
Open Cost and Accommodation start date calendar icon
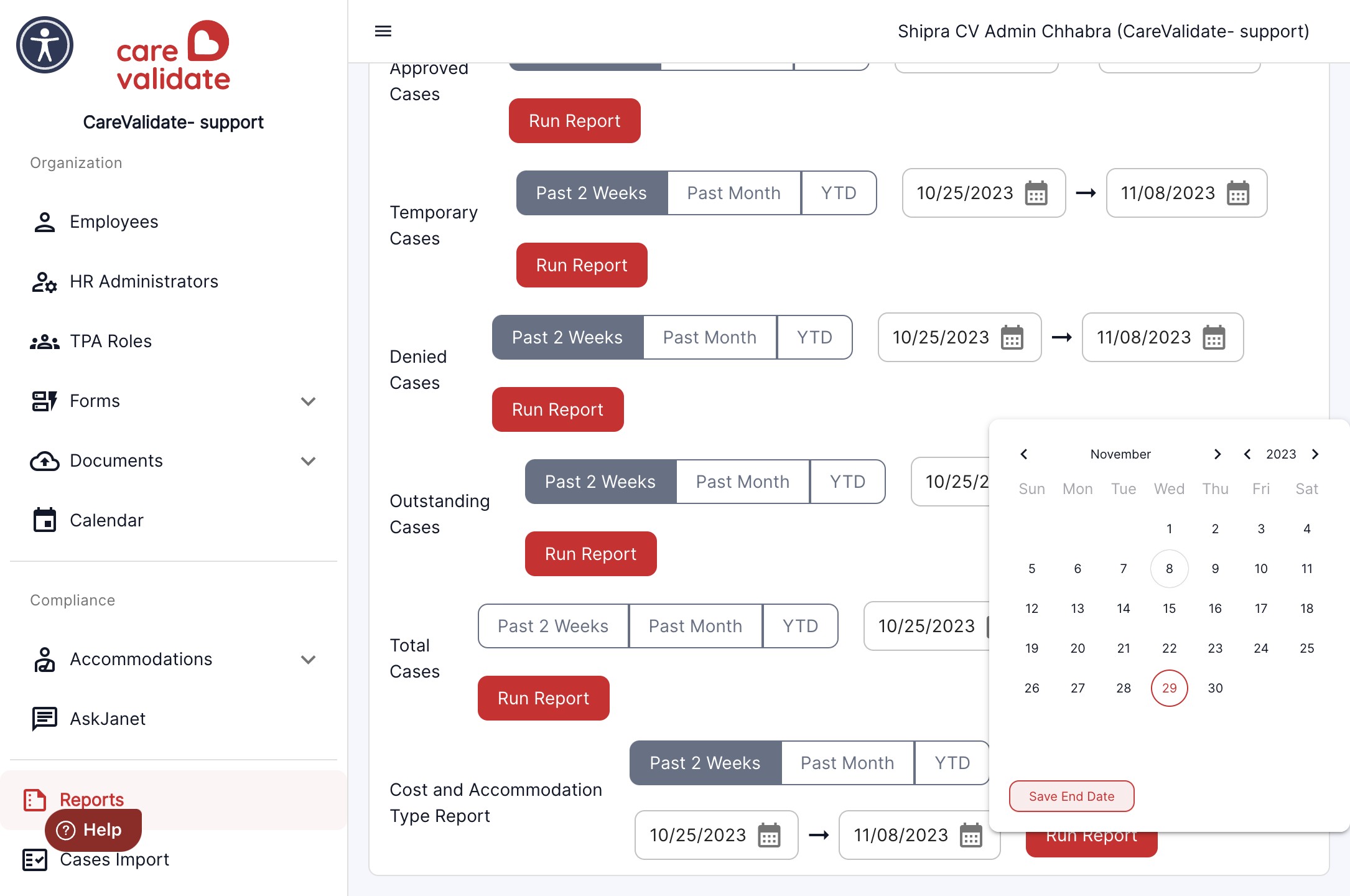point(769,836)
